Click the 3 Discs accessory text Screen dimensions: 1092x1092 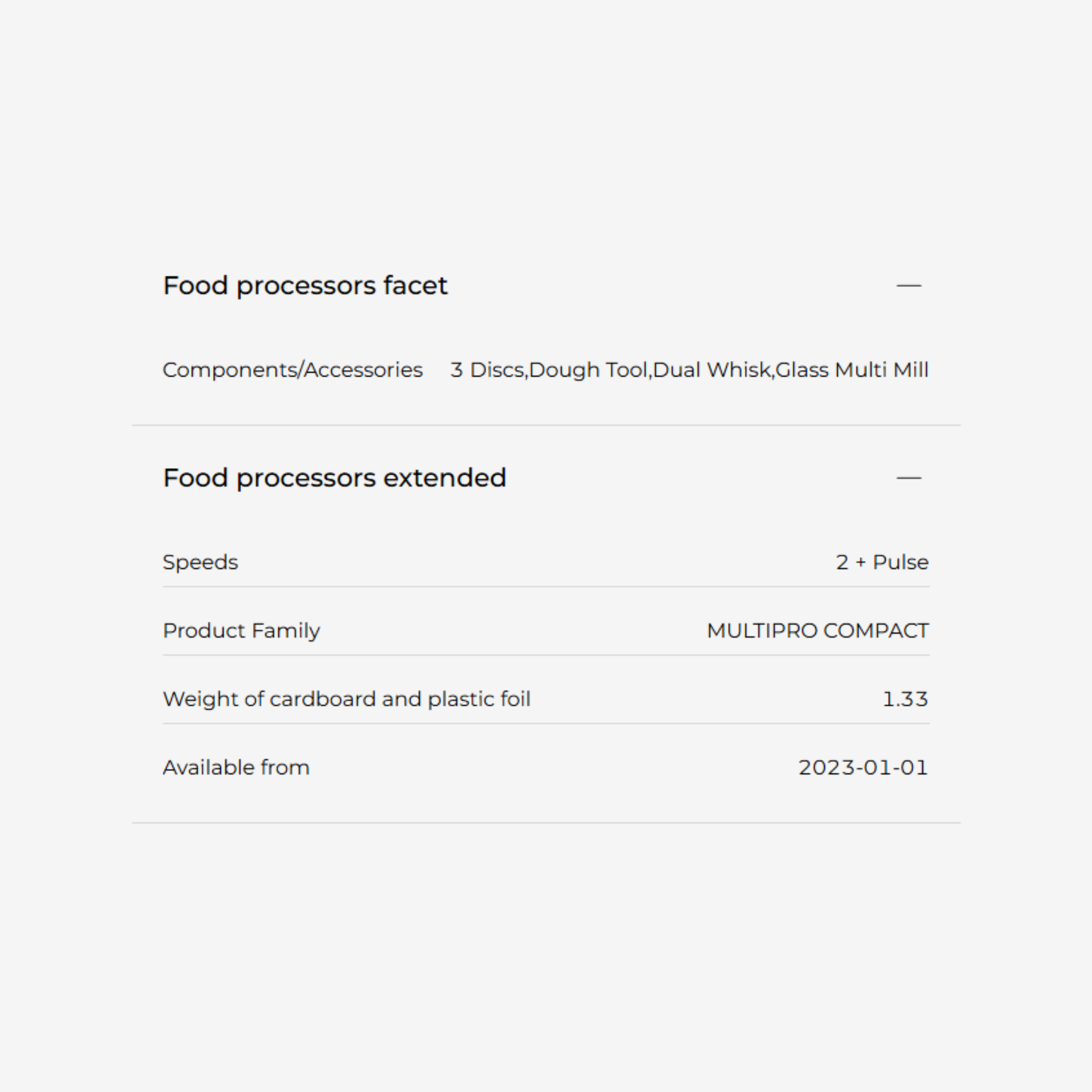click(487, 370)
